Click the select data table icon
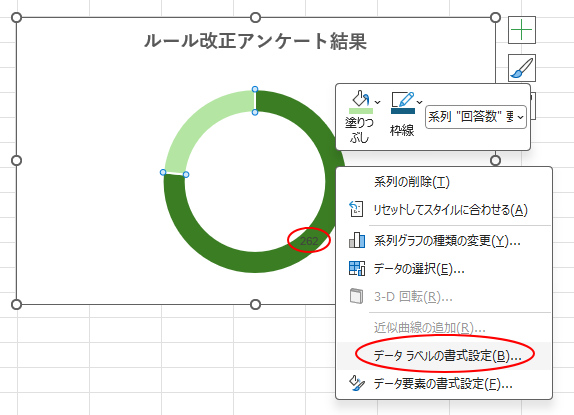The image size is (574, 415). coord(357,268)
